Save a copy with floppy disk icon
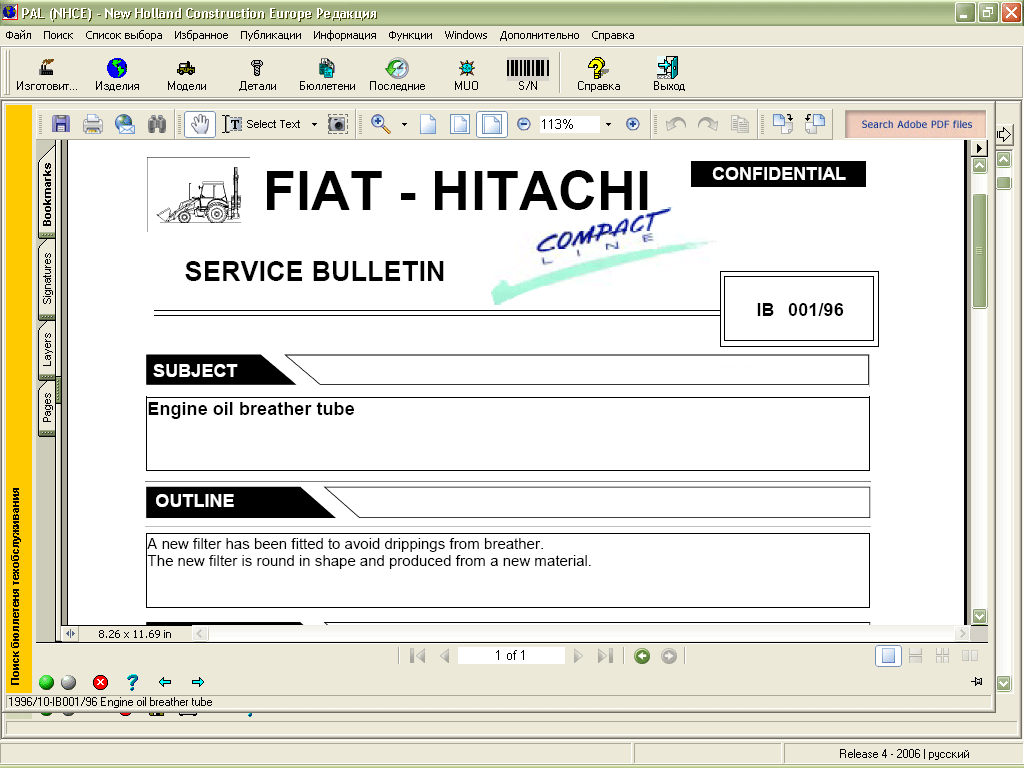Viewport: 1024px width, 768px height. tap(61, 124)
